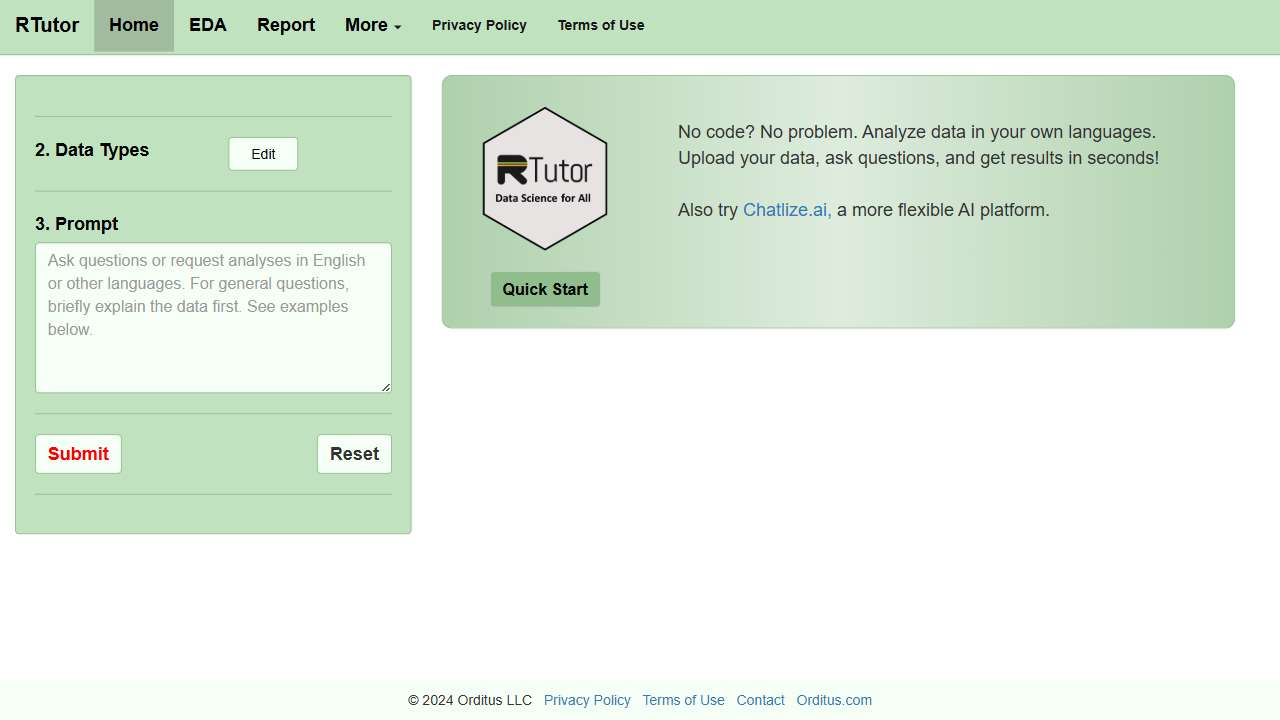Click inside the Prompt text area
This screenshot has width=1280, height=720.
pyautogui.click(x=213, y=317)
